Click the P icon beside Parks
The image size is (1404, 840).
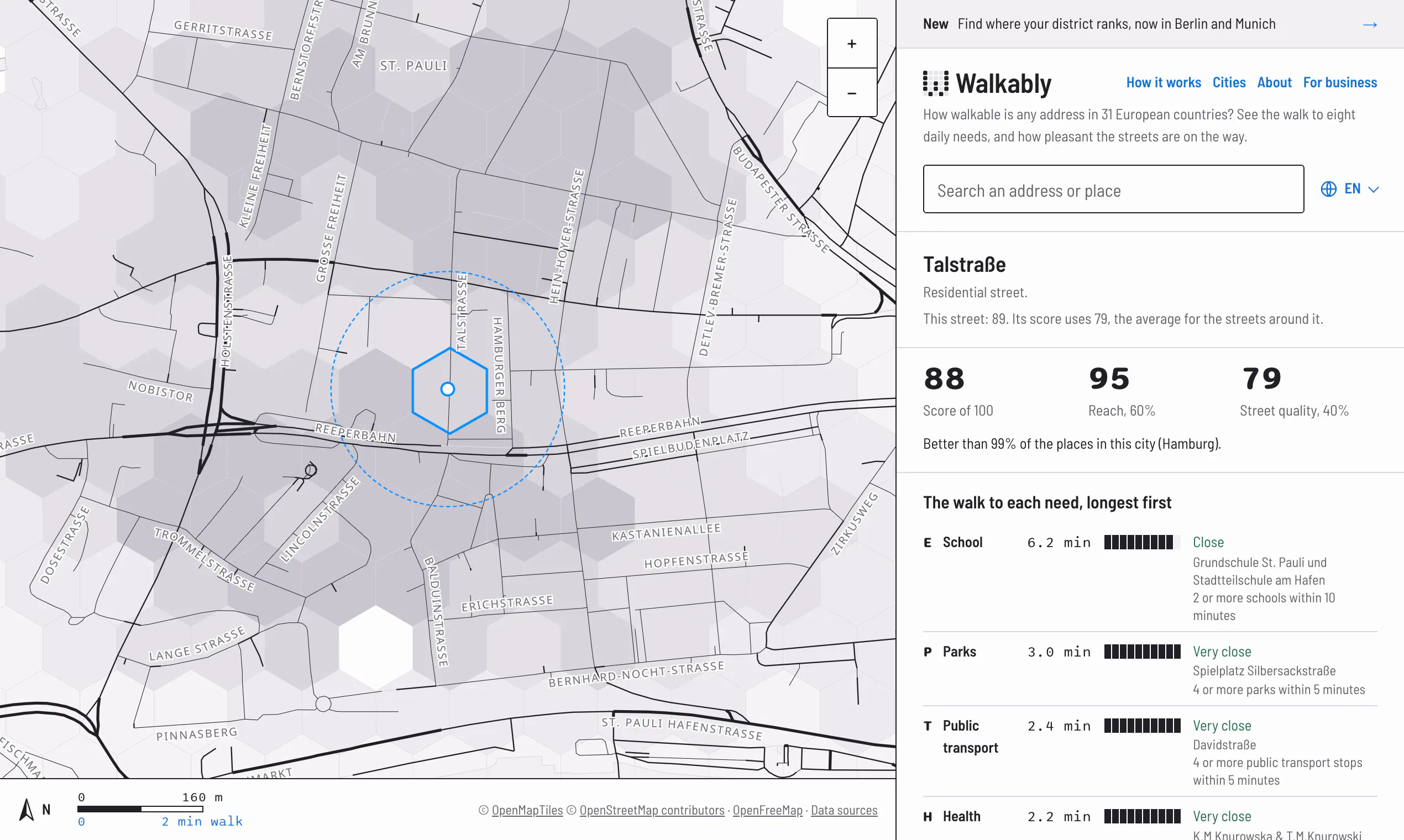pyautogui.click(x=928, y=652)
